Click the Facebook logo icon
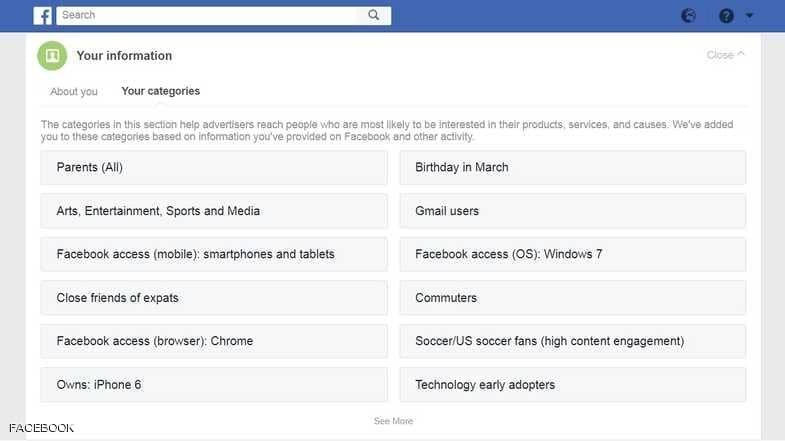 click(x=43, y=15)
